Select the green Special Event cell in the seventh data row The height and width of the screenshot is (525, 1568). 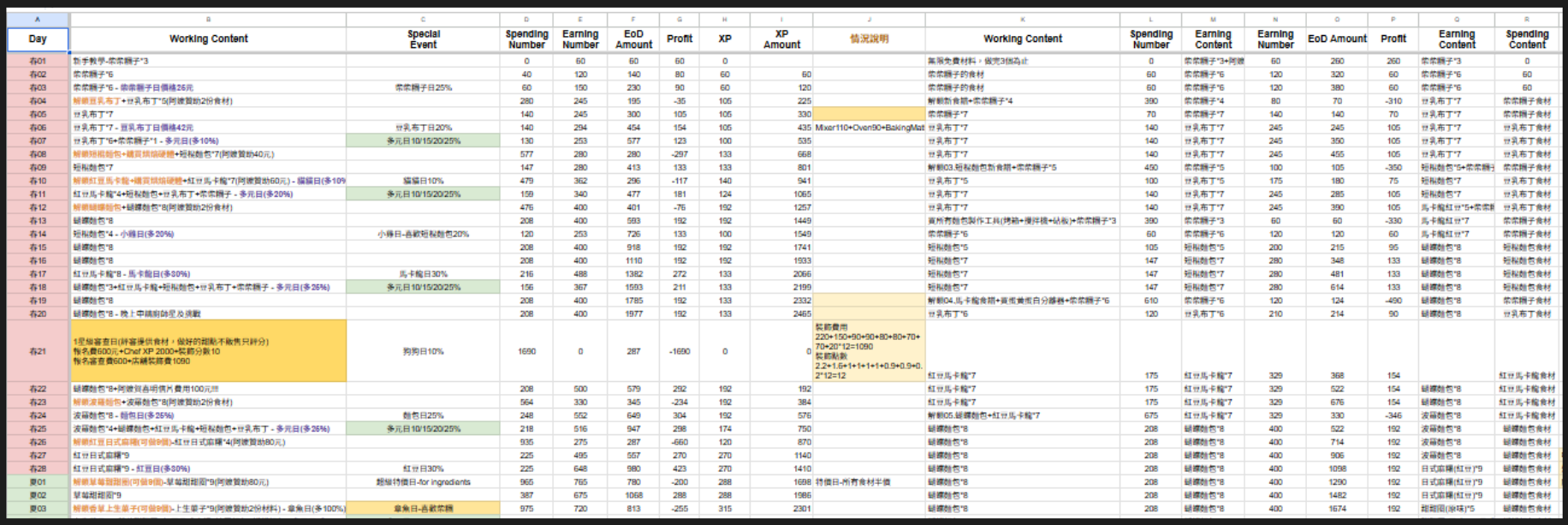point(423,140)
